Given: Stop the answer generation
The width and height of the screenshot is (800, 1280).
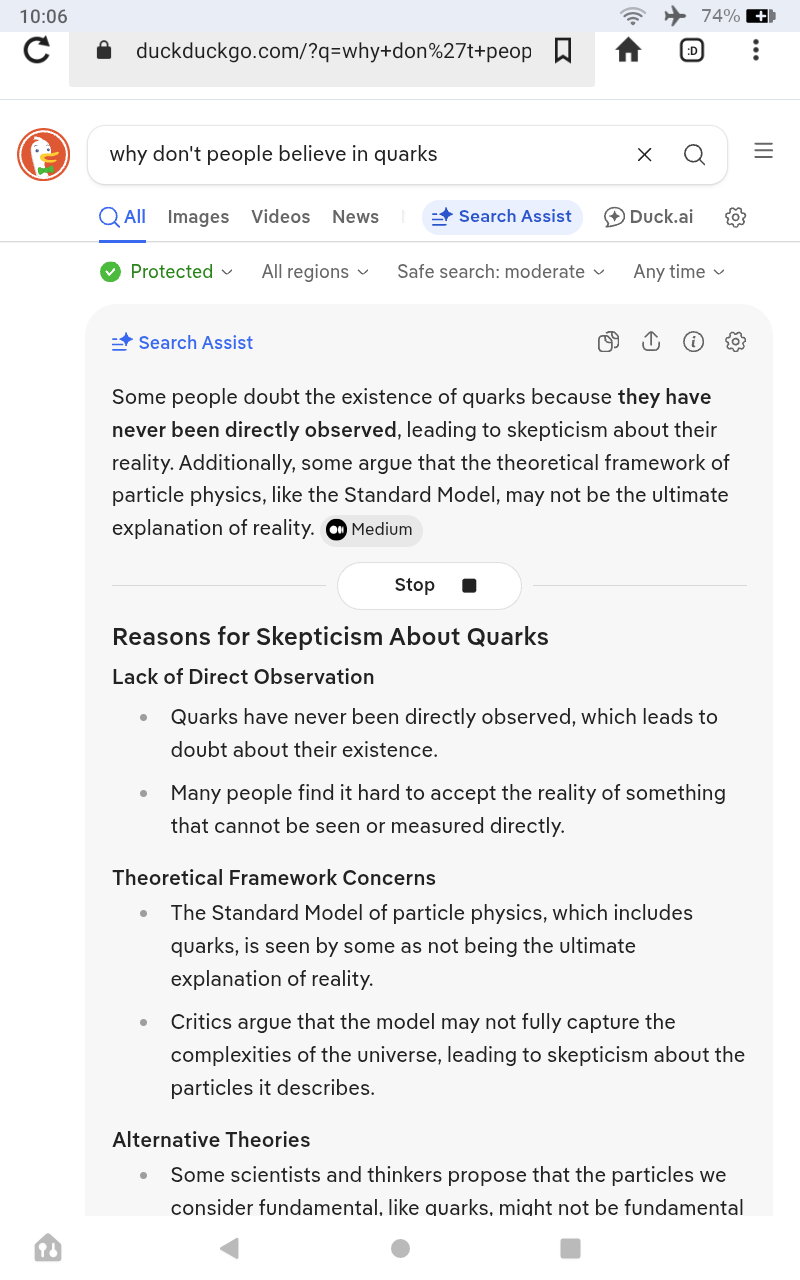Looking at the screenshot, I should click(x=429, y=586).
